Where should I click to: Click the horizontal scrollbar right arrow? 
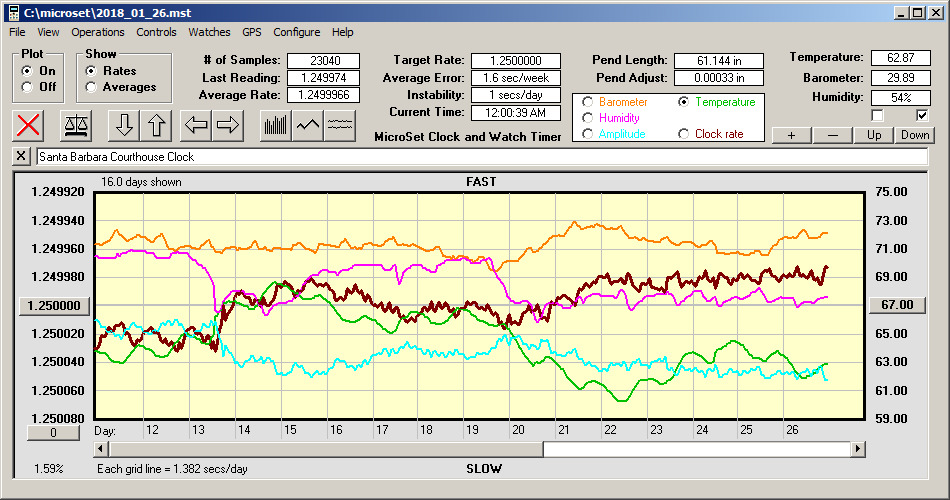click(857, 449)
